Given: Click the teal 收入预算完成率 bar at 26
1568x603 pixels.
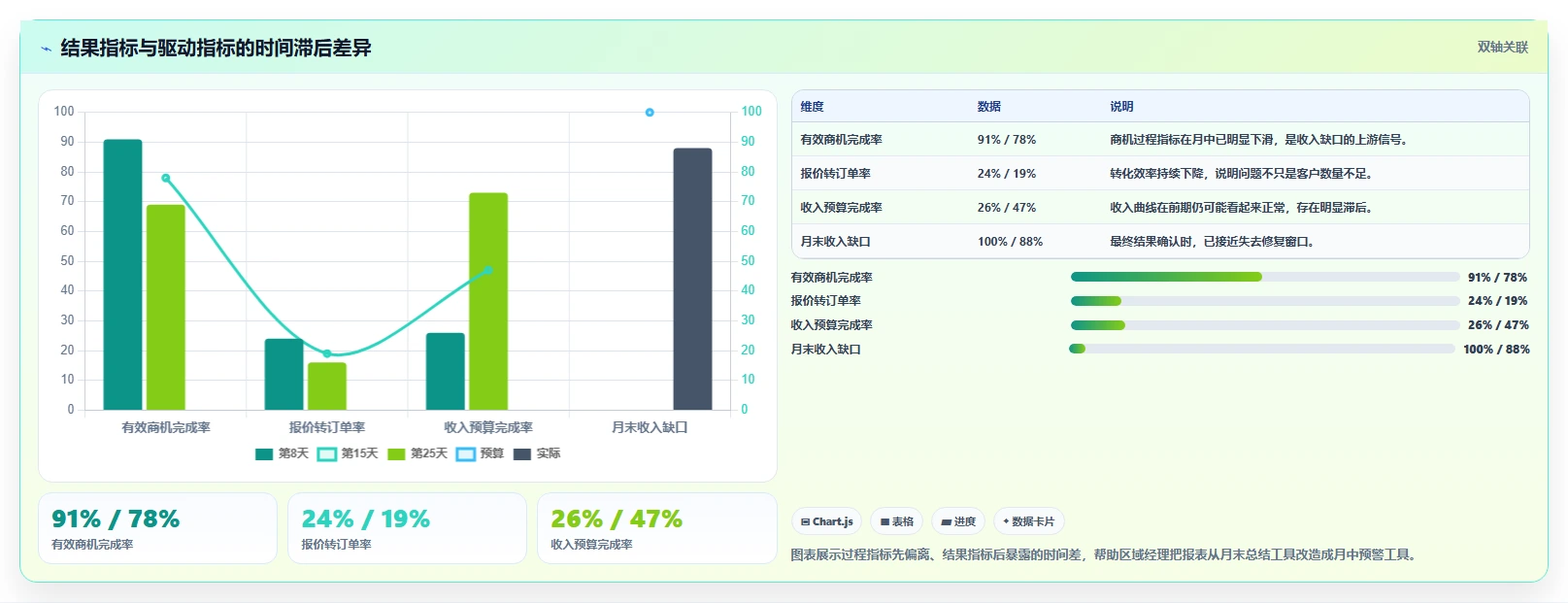Looking at the screenshot, I should pos(446,371).
